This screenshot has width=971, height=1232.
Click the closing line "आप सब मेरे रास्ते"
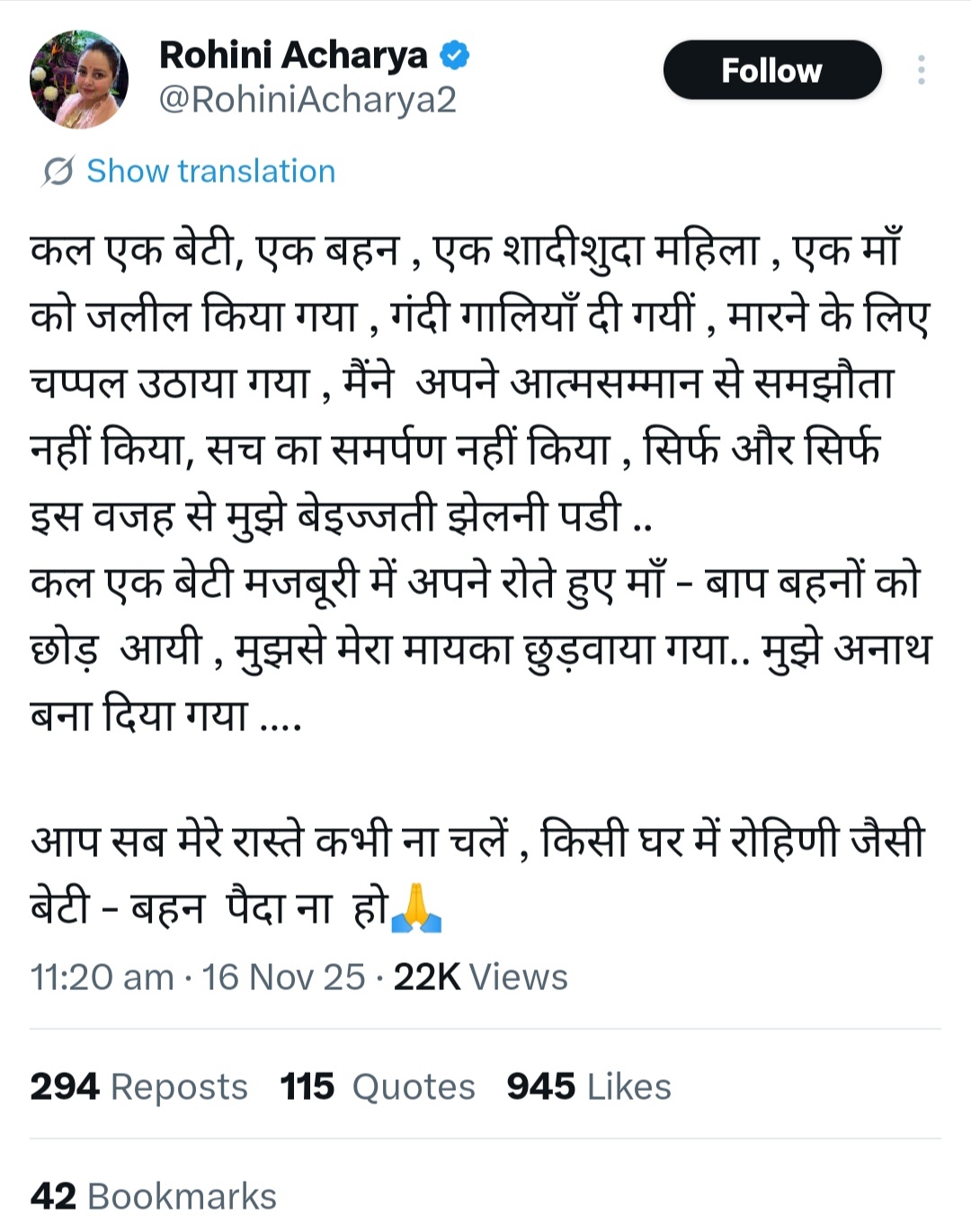click(x=477, y=841)
